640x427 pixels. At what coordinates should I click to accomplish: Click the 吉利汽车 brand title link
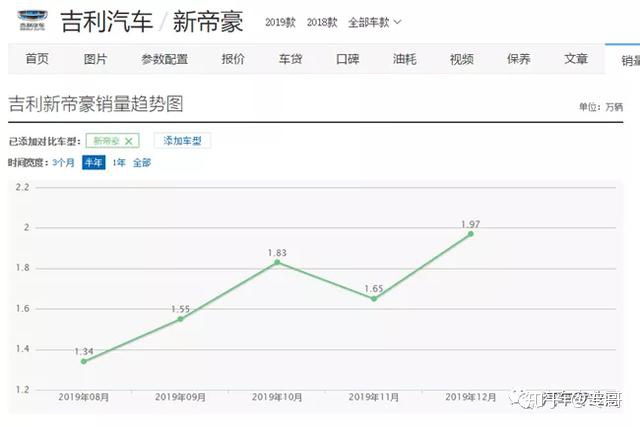107,21
